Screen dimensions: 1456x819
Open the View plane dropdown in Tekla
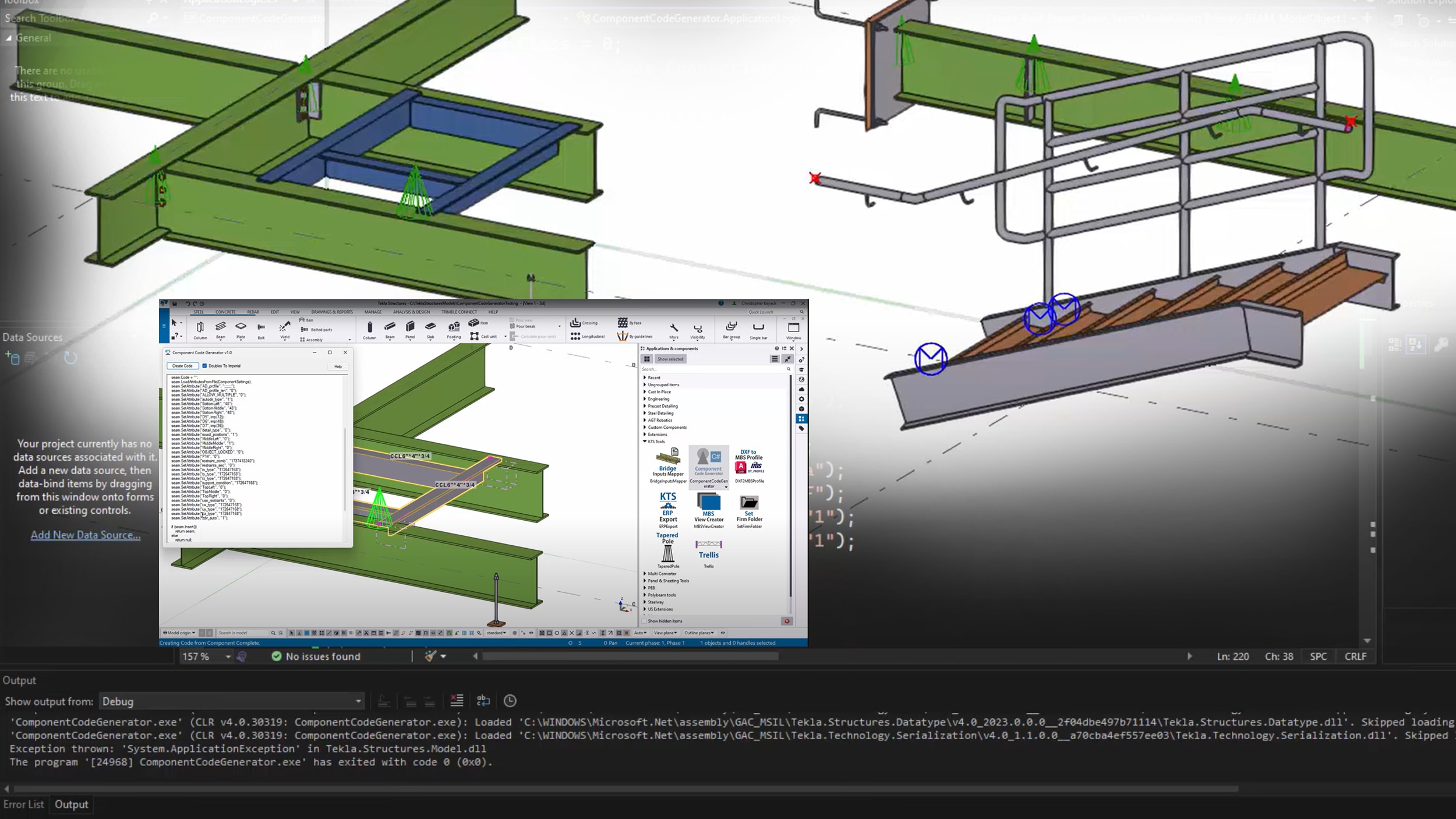665,633
